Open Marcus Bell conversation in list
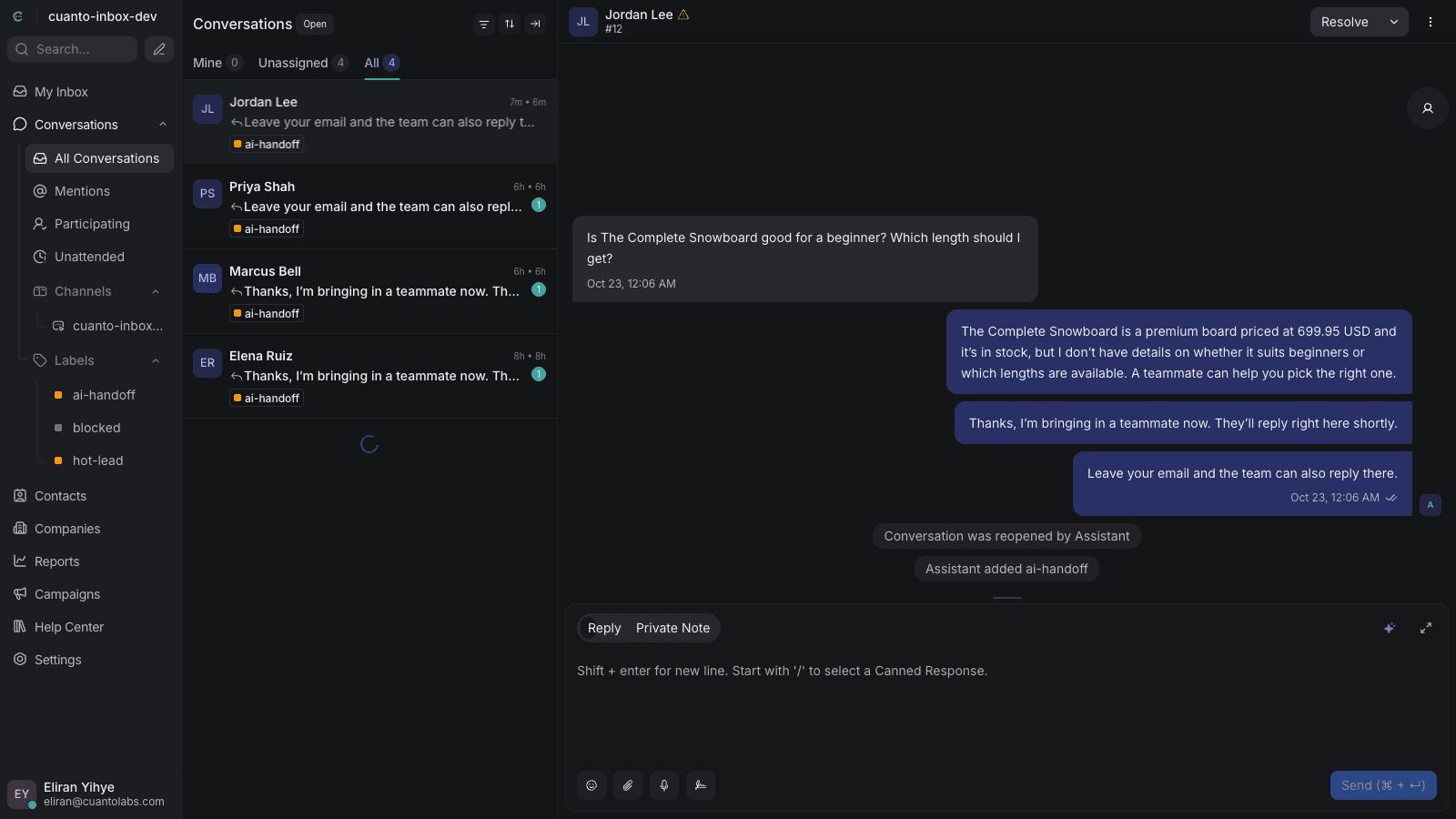 [x=369, y=291]
